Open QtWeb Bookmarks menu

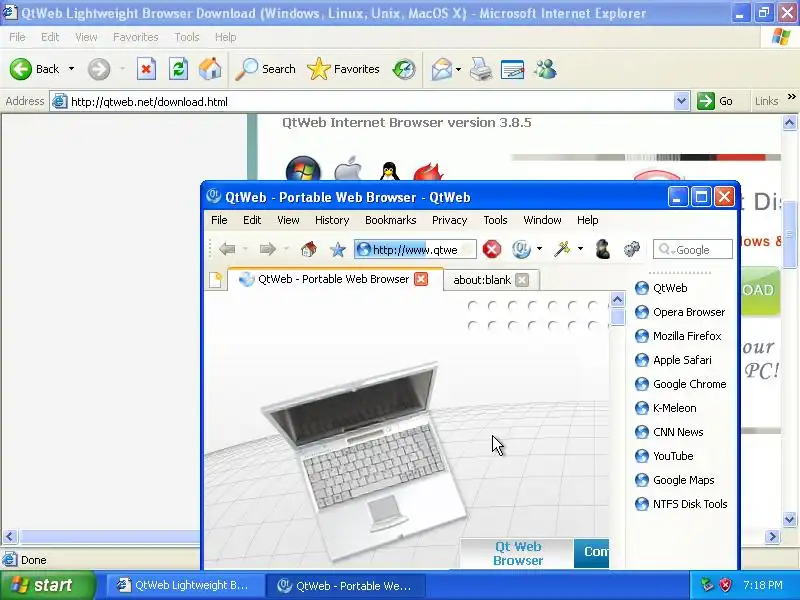(x=391, y=220)
